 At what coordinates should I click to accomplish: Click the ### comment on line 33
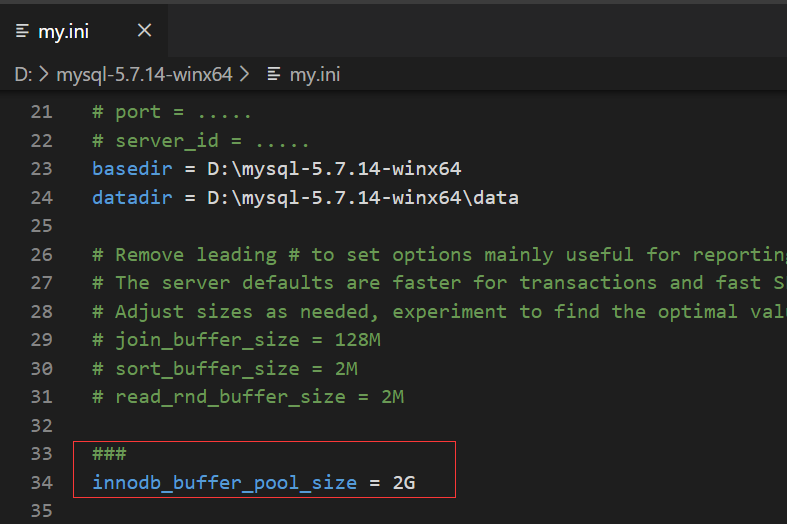(109, 454)
